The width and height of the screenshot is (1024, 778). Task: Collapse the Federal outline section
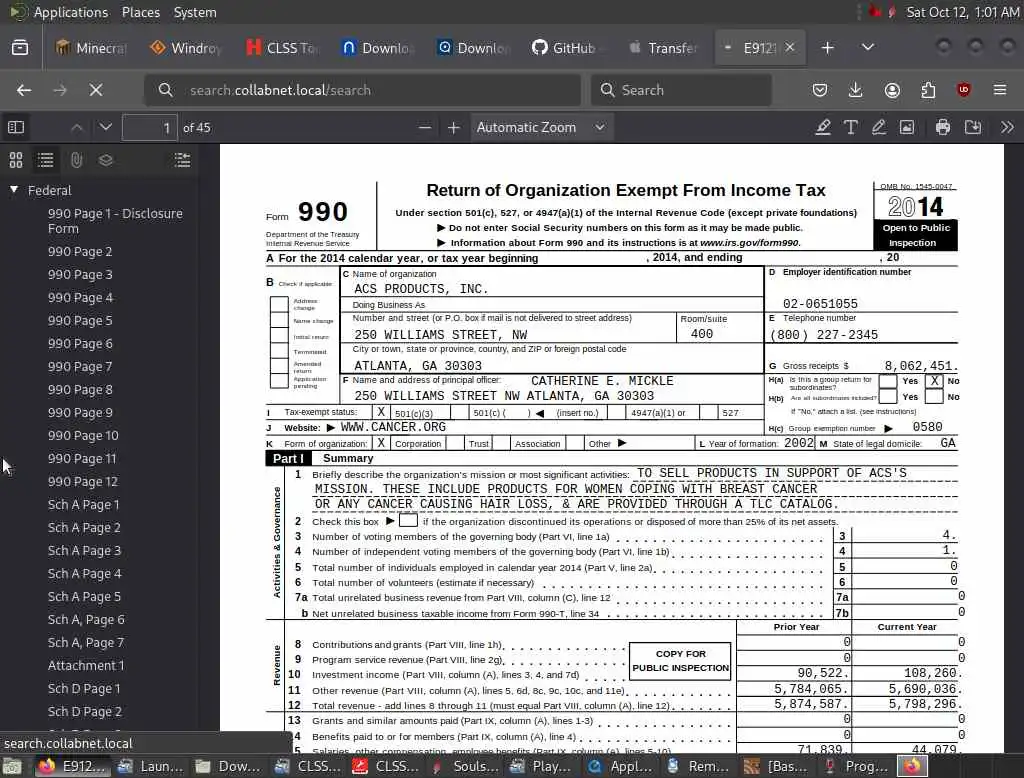14,190
